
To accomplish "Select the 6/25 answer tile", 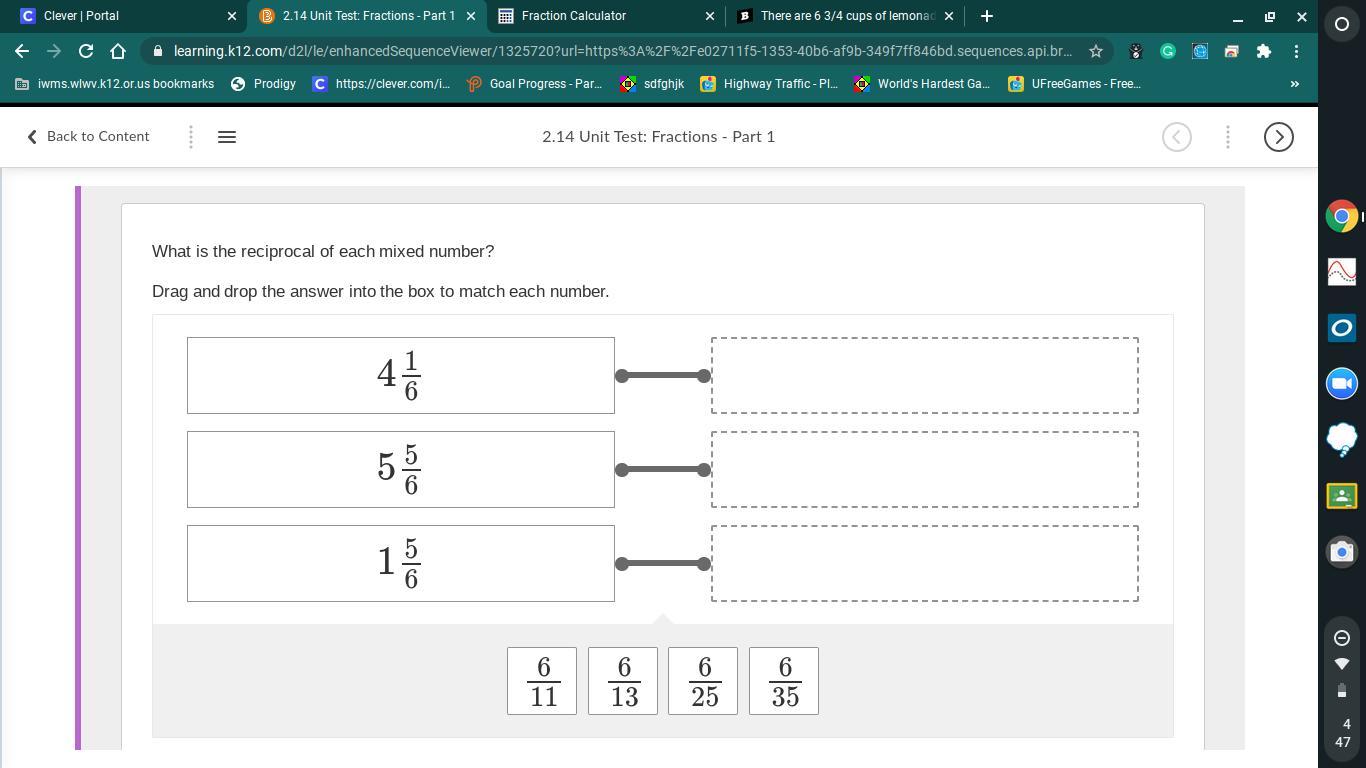I will (x=703, y=681).
